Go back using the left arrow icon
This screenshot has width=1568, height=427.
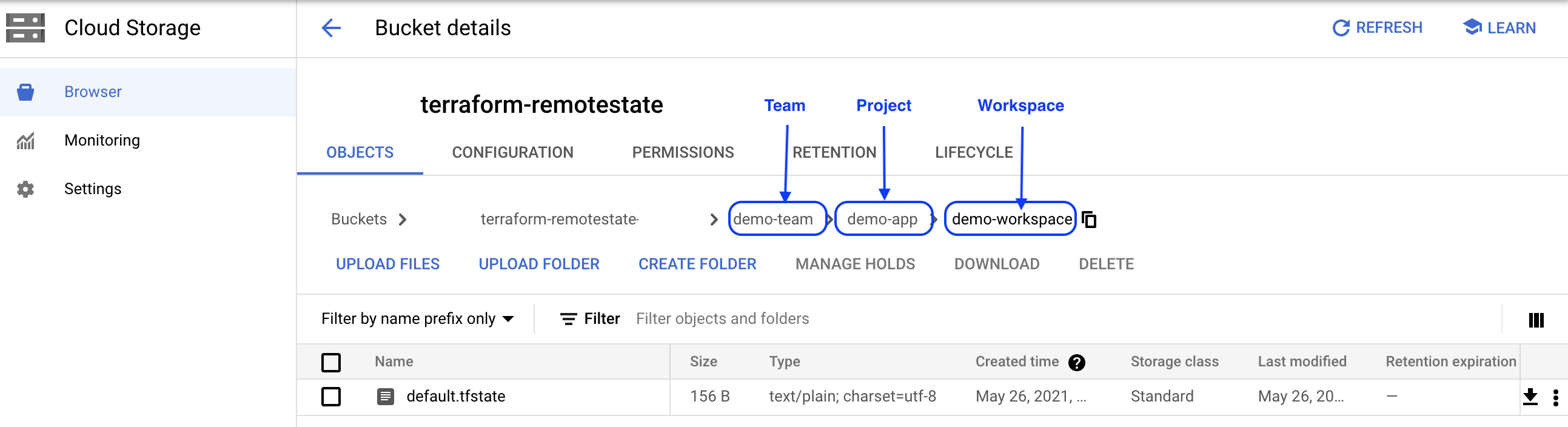331,28
